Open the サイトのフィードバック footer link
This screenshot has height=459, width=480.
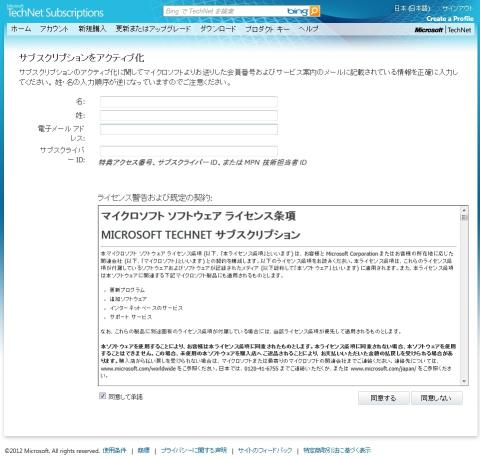(265, 450)
